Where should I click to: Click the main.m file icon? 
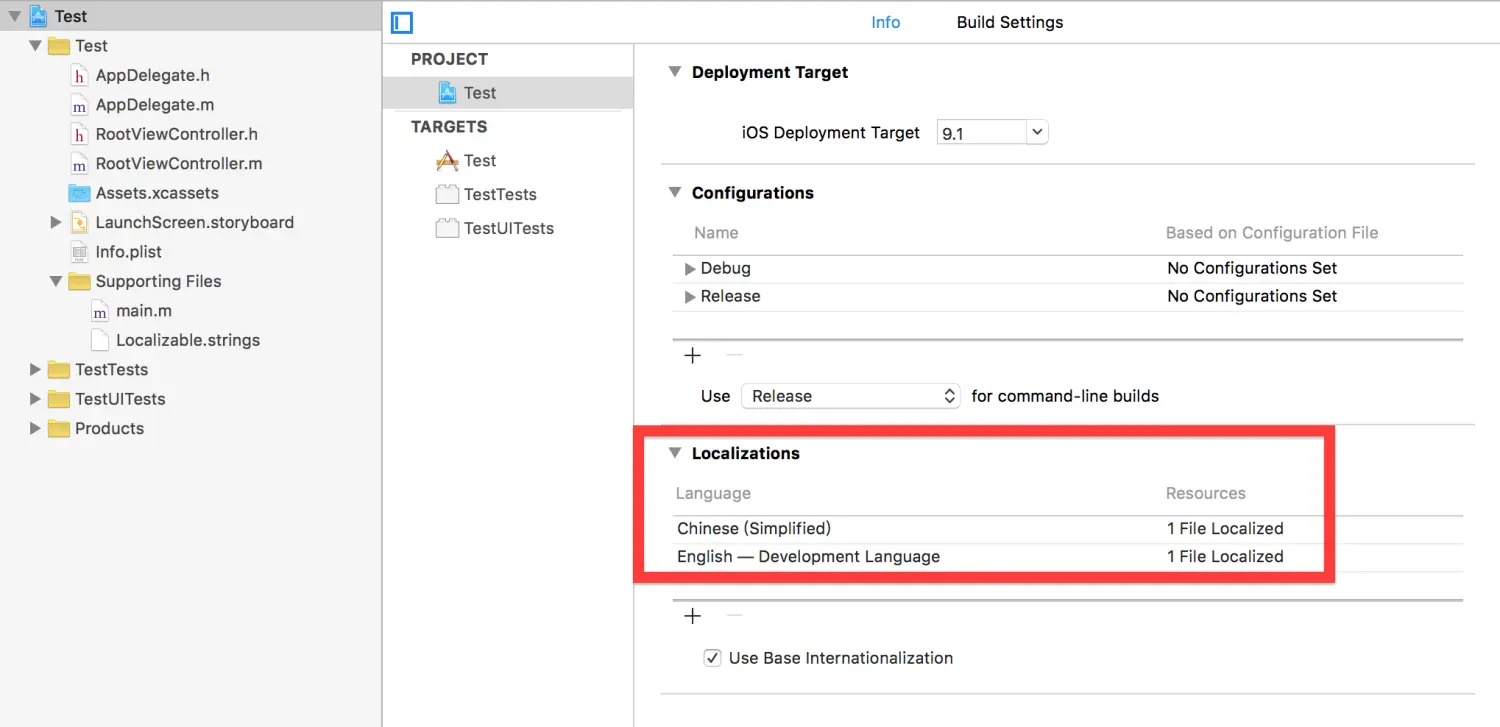[99, 311]
